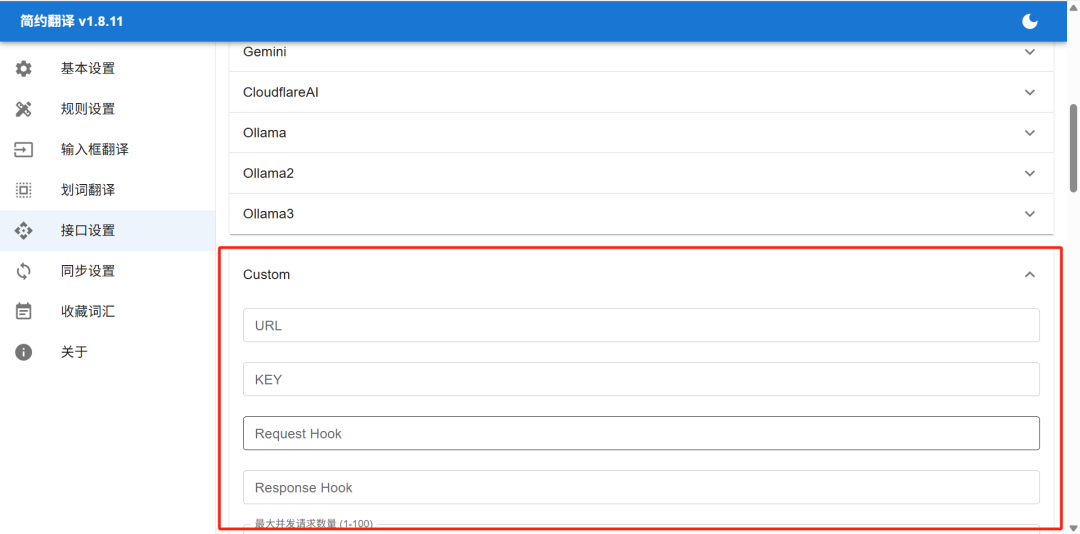
Task: Click the 规则设置 tools icon
Action: coord(24,109)
